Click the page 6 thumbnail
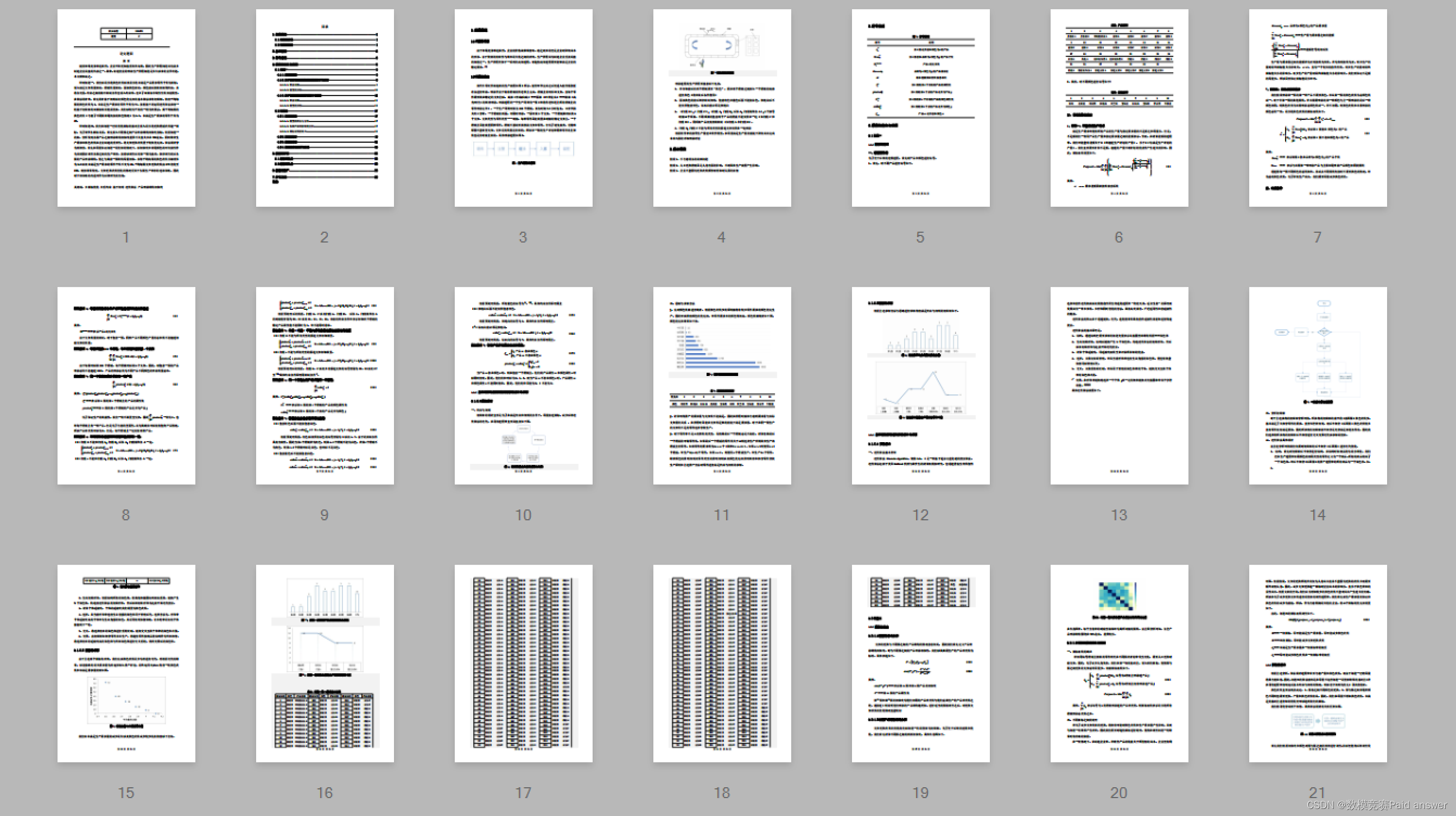The width and height of the screenshot is (1456, 816). coord(1119,107)
